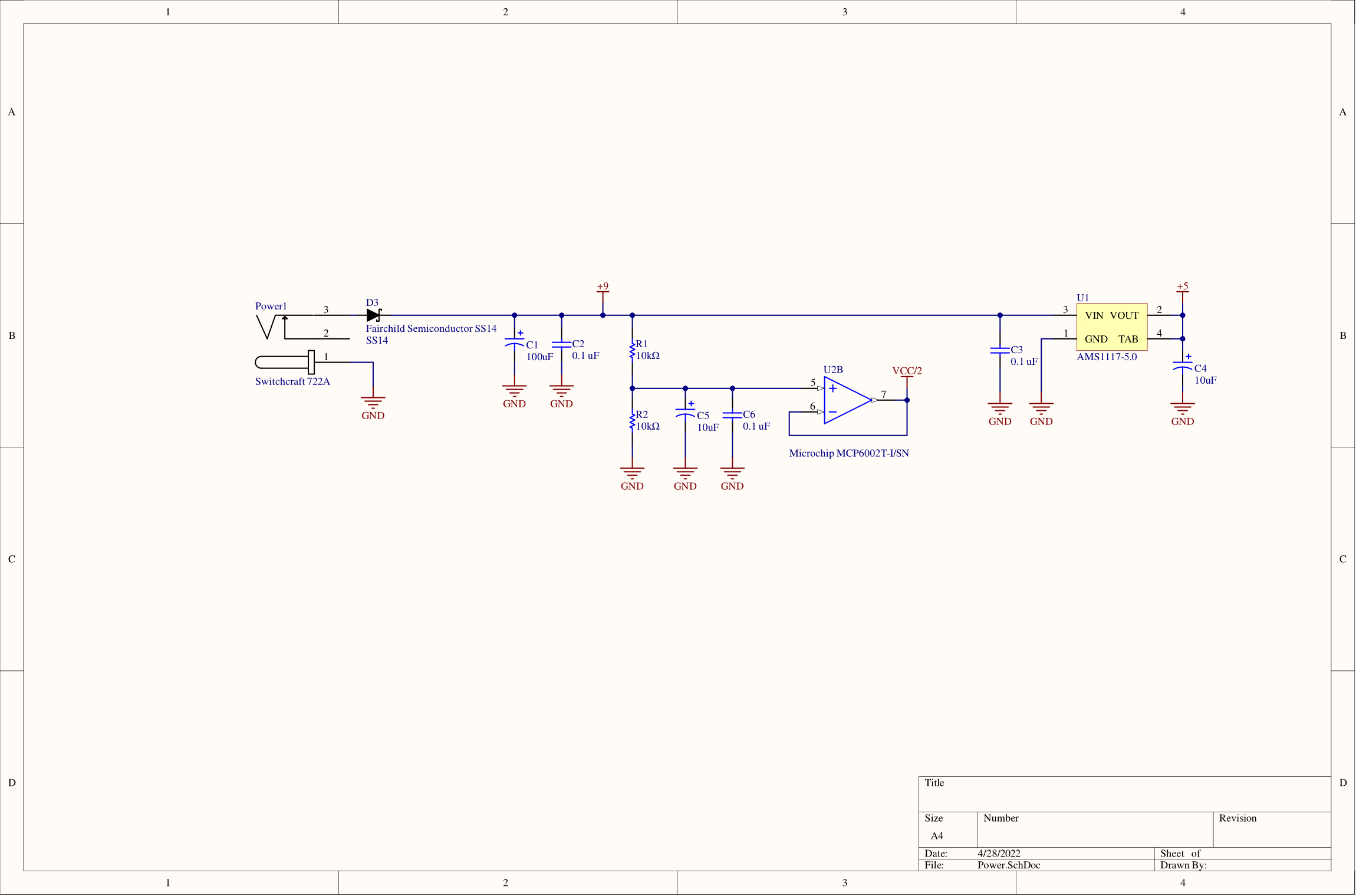1356x896 pixels.
Task: Click the "0.1 uF" value beside C6
Action: pos(756,427)
